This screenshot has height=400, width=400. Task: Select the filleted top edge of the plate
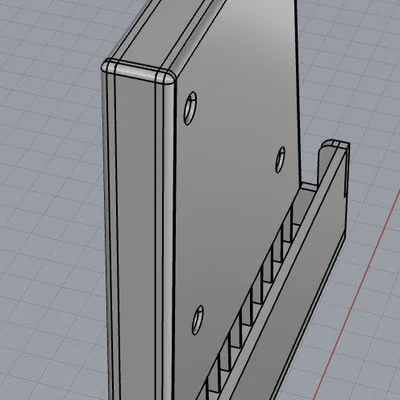click(139, 71)
